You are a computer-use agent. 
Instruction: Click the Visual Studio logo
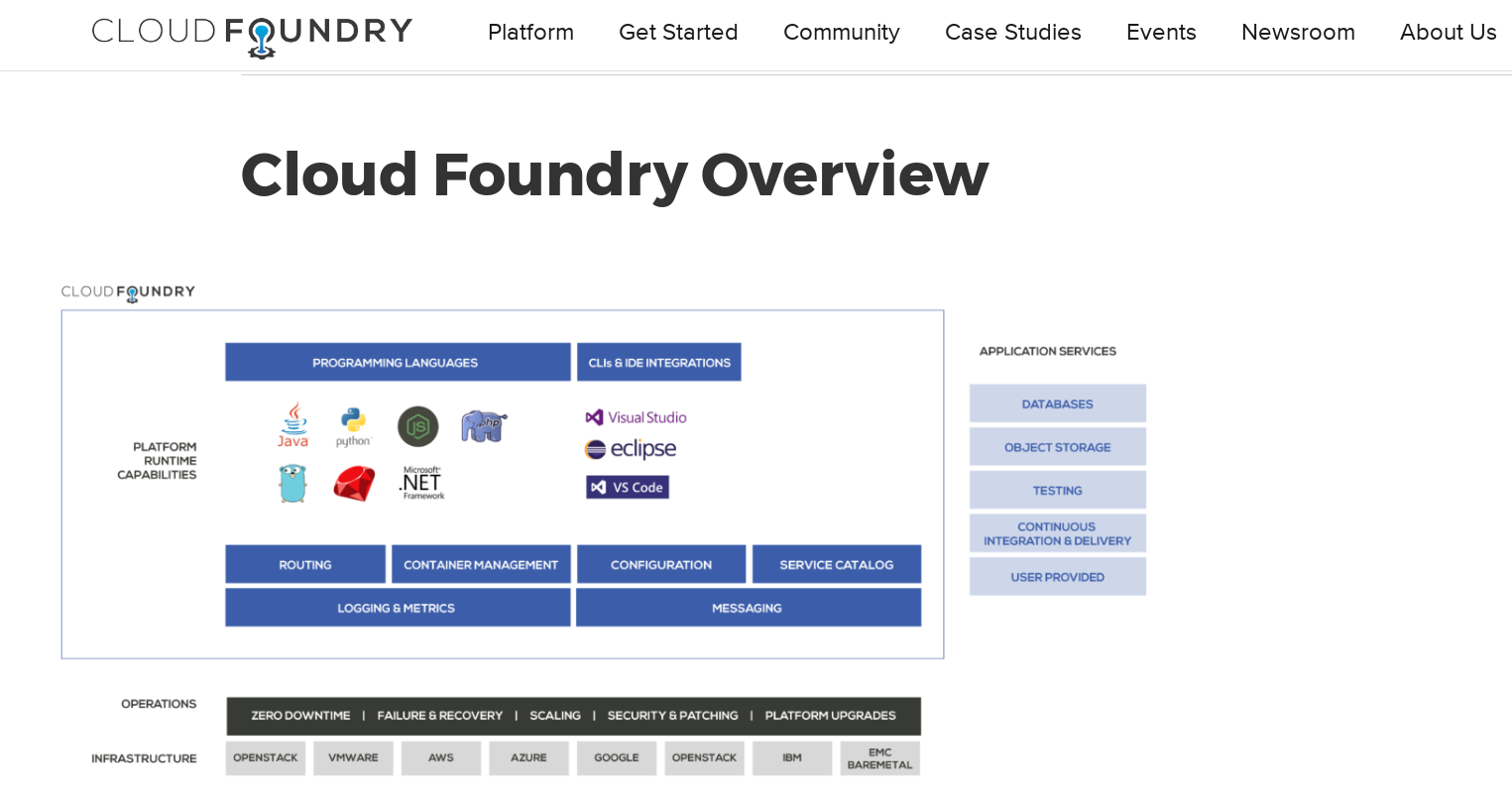(637, 417)
